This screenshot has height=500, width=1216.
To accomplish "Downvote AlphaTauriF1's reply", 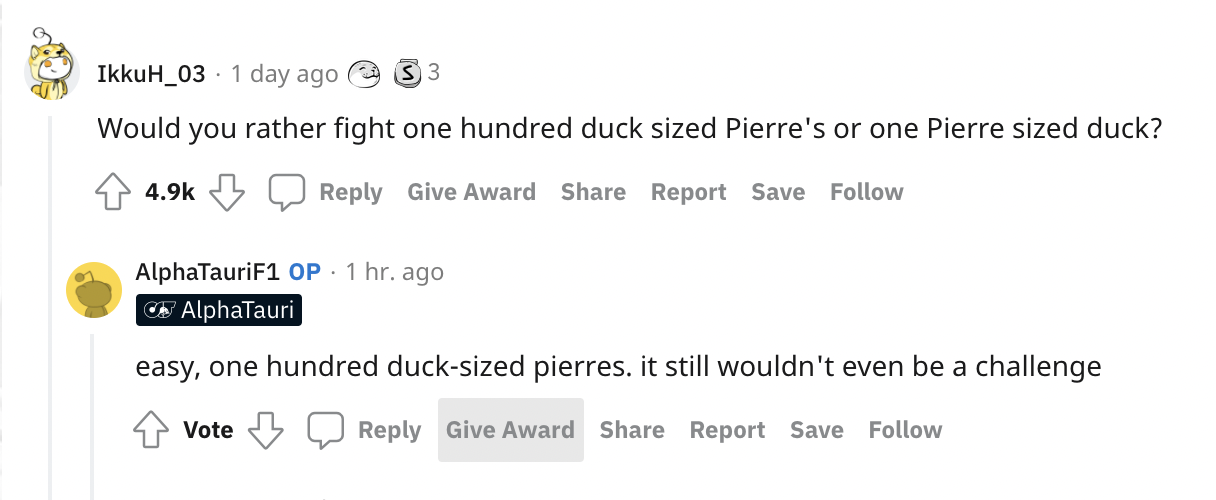I will [x=266, y=430].
